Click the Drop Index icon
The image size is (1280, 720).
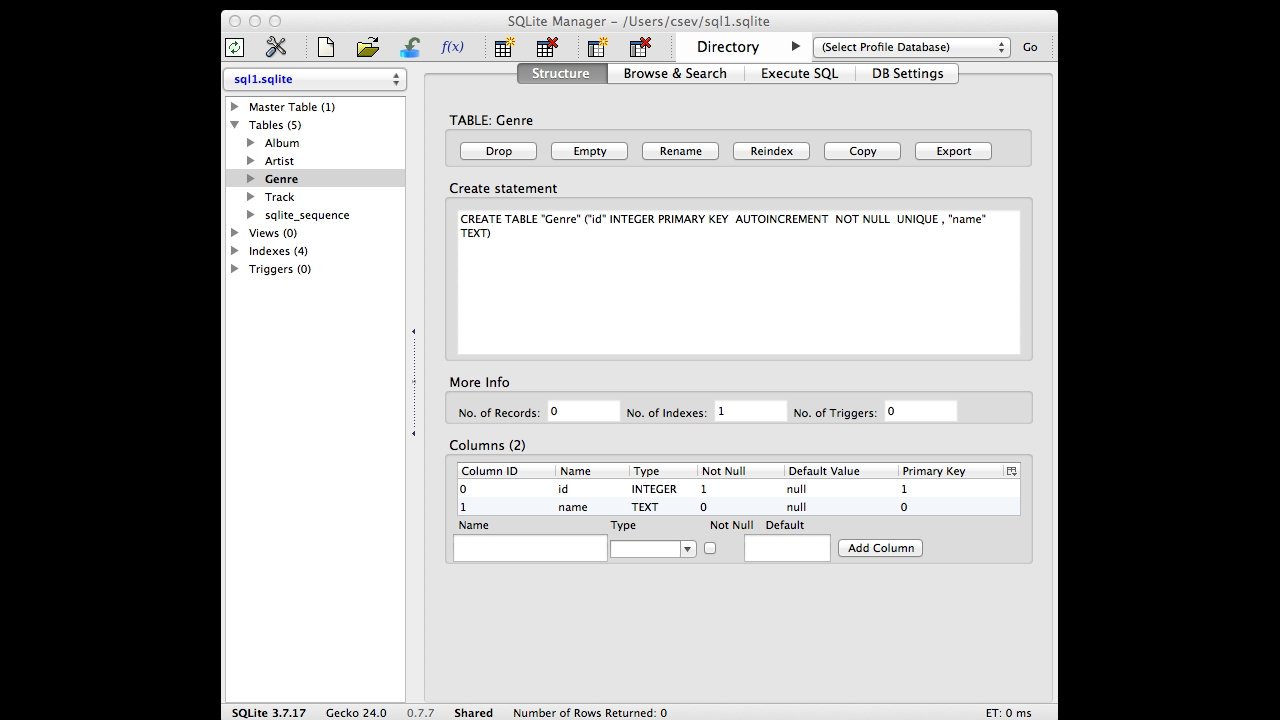pos(640,47)
